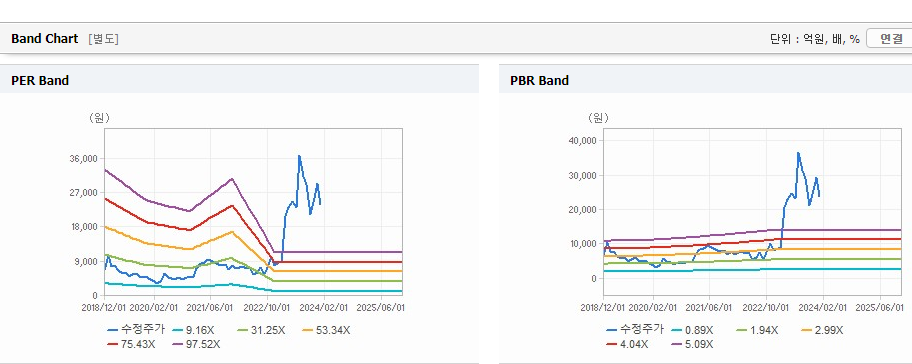The image size is (912, 364).
Task: Click the 27,000 y-axis label in PER chart
Action: coord(84,193)
